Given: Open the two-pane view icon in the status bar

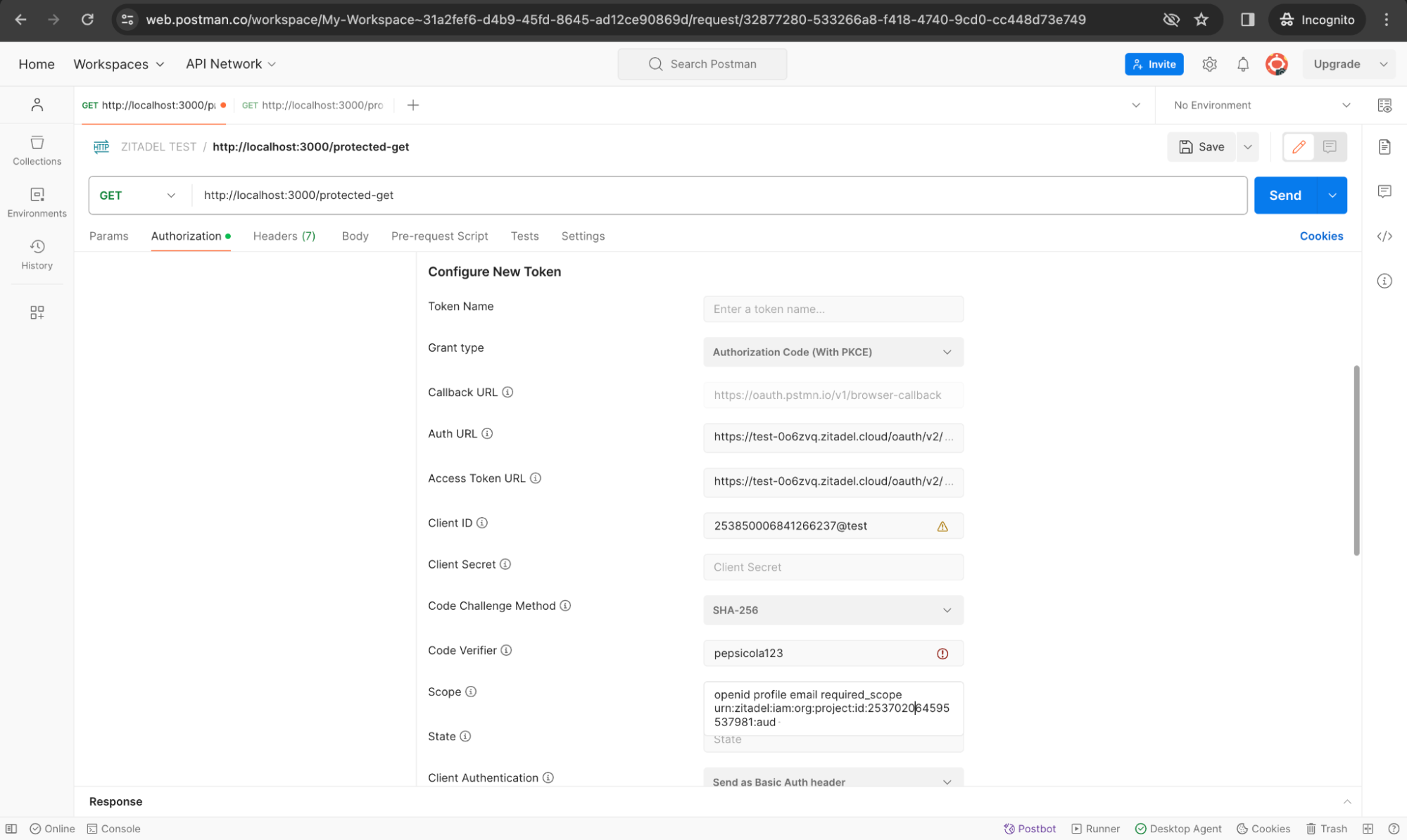Looking at the screenshot, I should coord(1368,828).
